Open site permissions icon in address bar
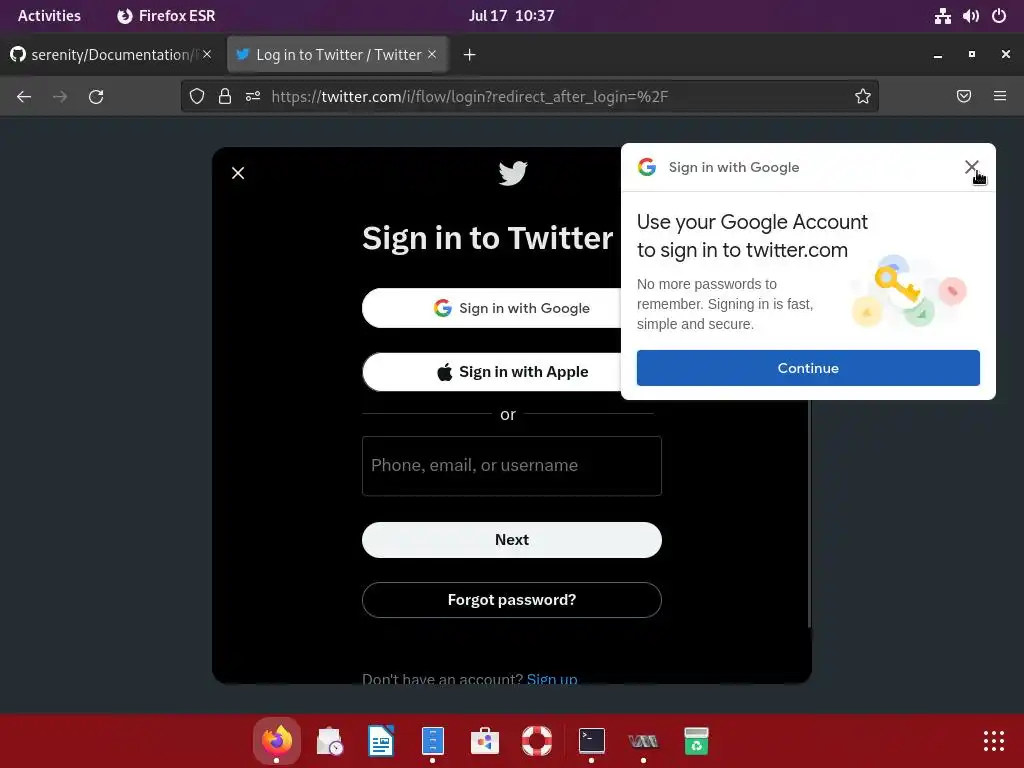 253,97
